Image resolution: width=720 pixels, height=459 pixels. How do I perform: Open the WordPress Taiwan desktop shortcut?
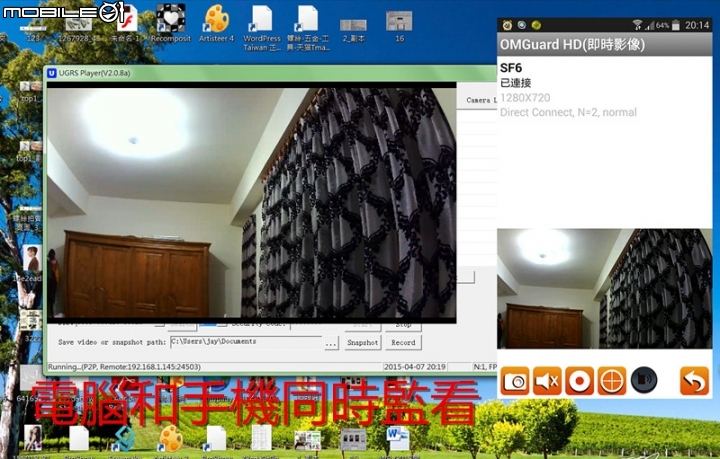(x=262, y=28)
